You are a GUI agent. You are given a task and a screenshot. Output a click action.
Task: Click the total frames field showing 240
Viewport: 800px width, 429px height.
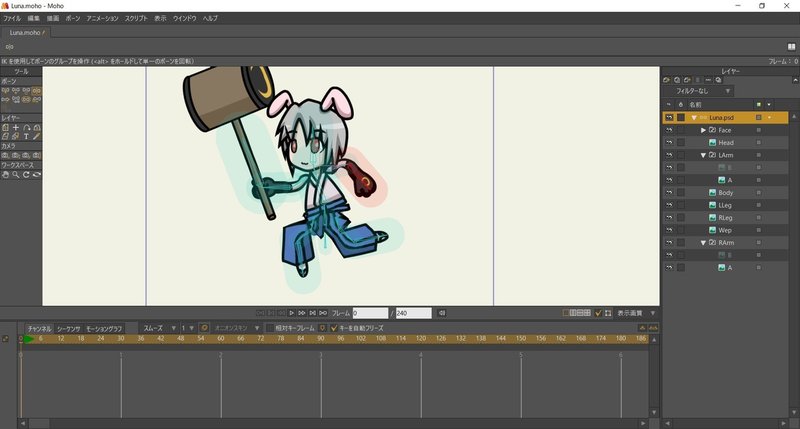point(413,313)
